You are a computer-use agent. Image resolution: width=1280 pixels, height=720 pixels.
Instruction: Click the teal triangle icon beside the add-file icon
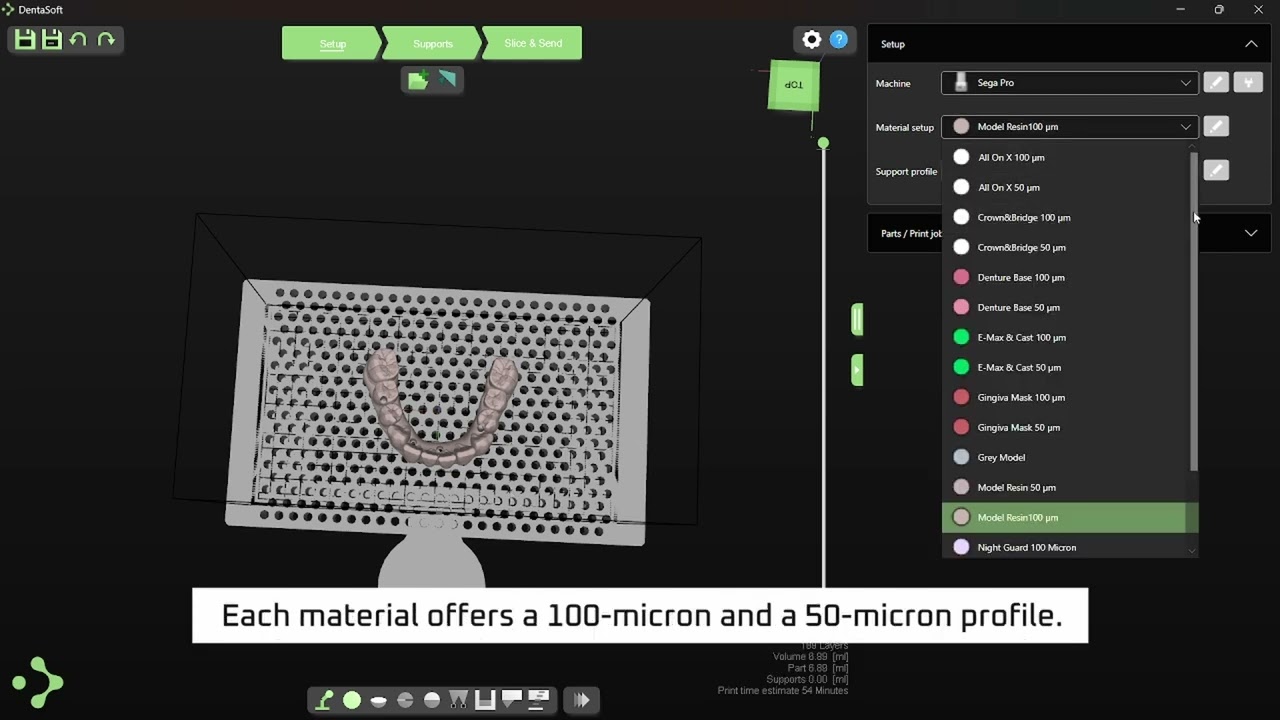coord(447,80)
